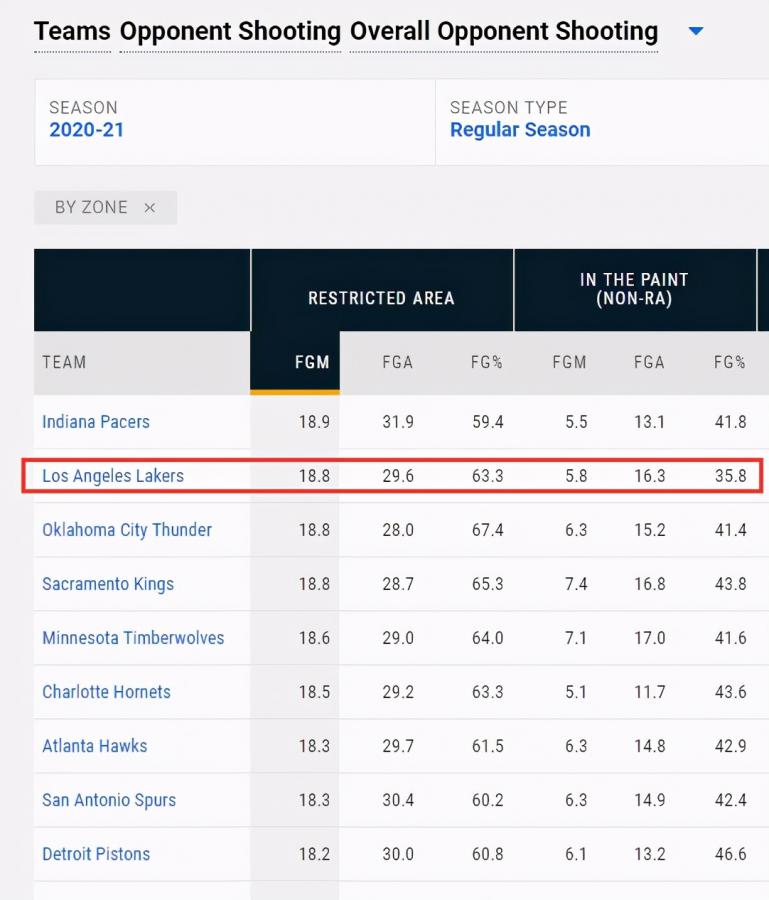Select Pacers restricted FGA value 31.9
This screenshot has height=900, width=769.
[398, 422]
